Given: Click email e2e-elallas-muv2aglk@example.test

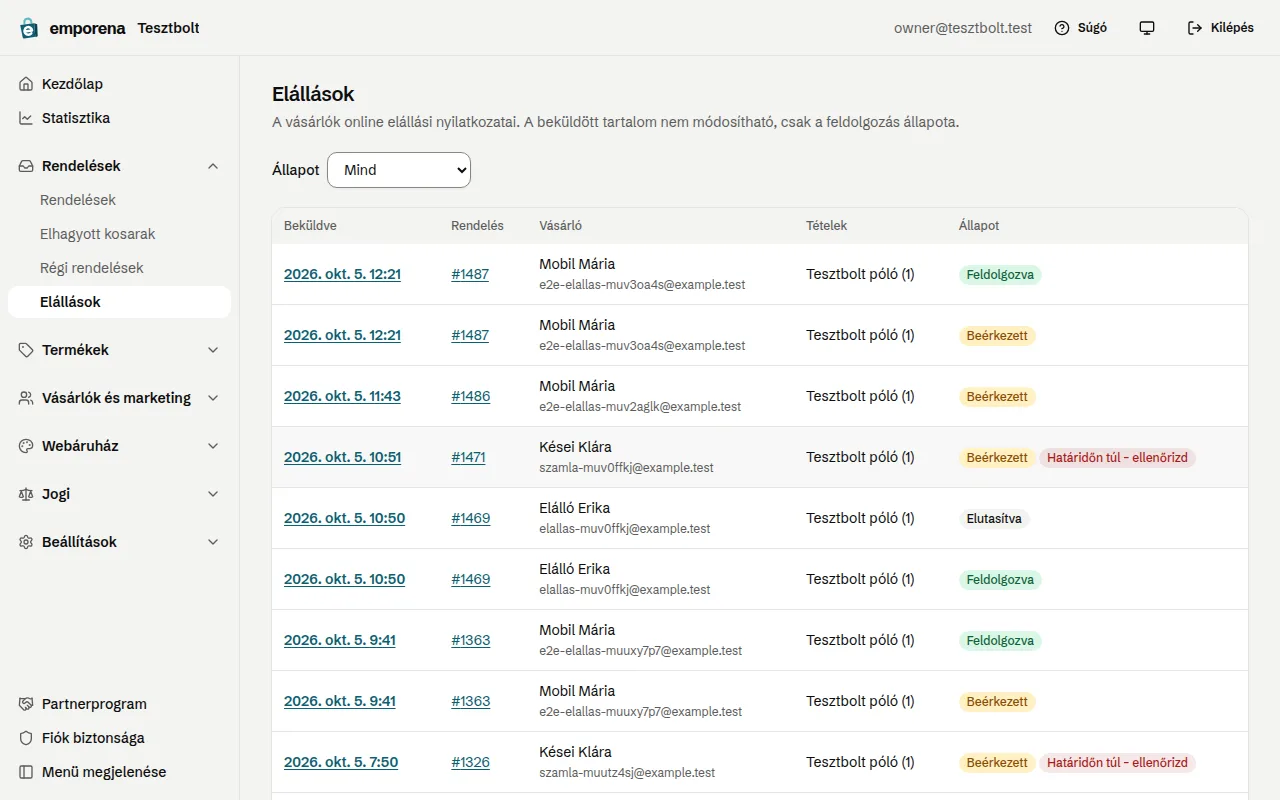Looking at the screenshot, I should coord(640,407).
